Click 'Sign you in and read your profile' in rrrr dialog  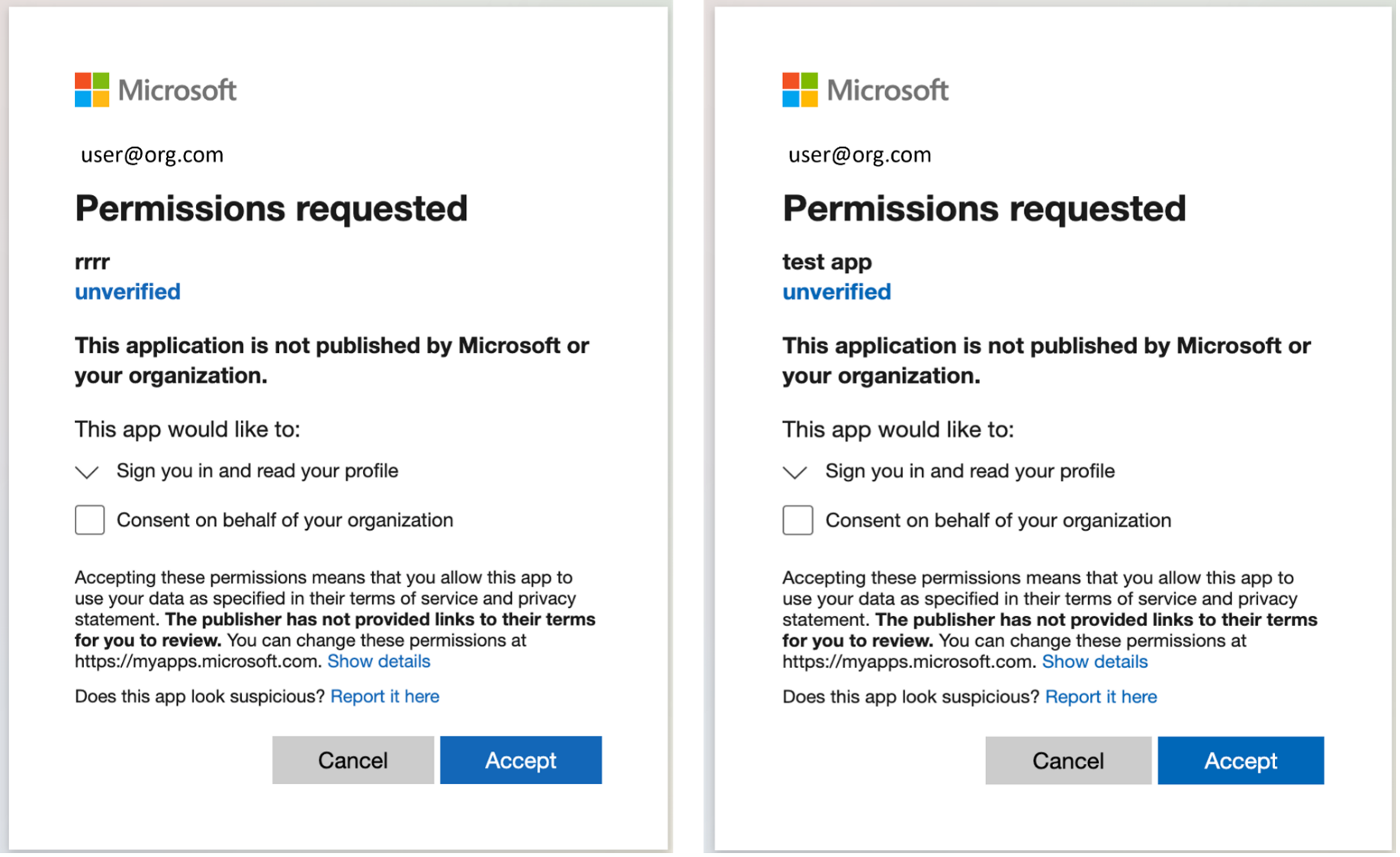(257, 471)
